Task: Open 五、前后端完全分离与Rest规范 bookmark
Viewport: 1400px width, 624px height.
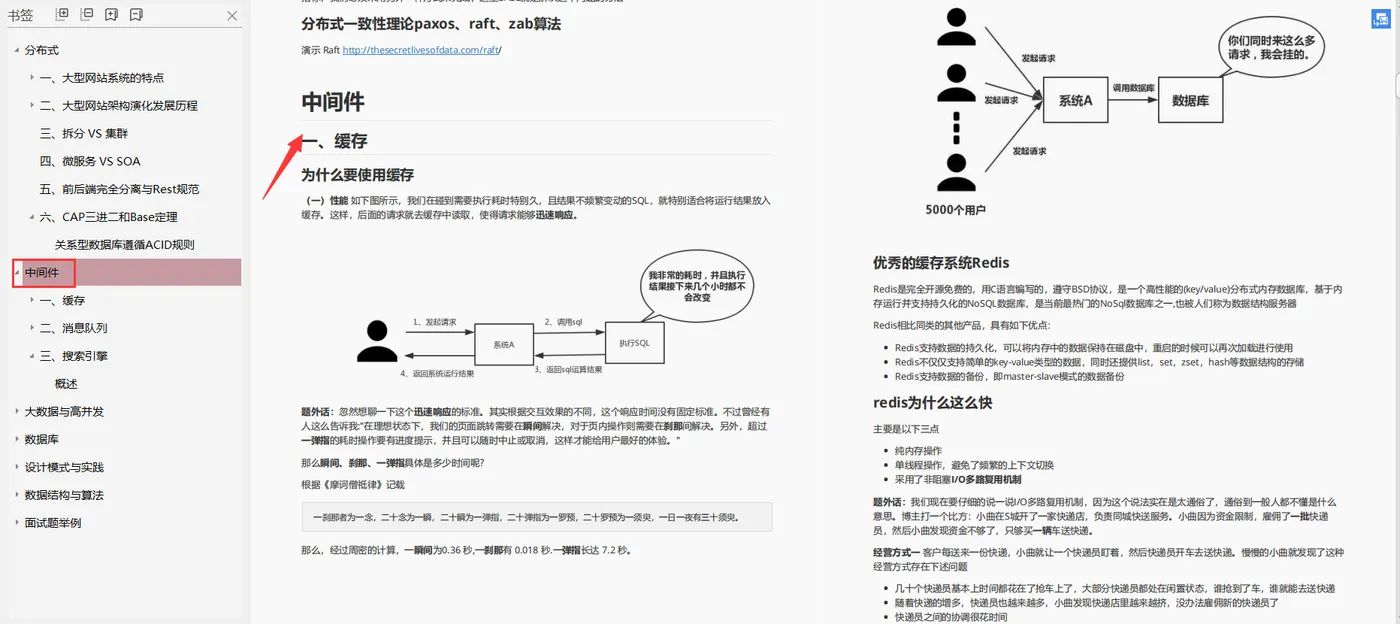Action: pos(119,189)
